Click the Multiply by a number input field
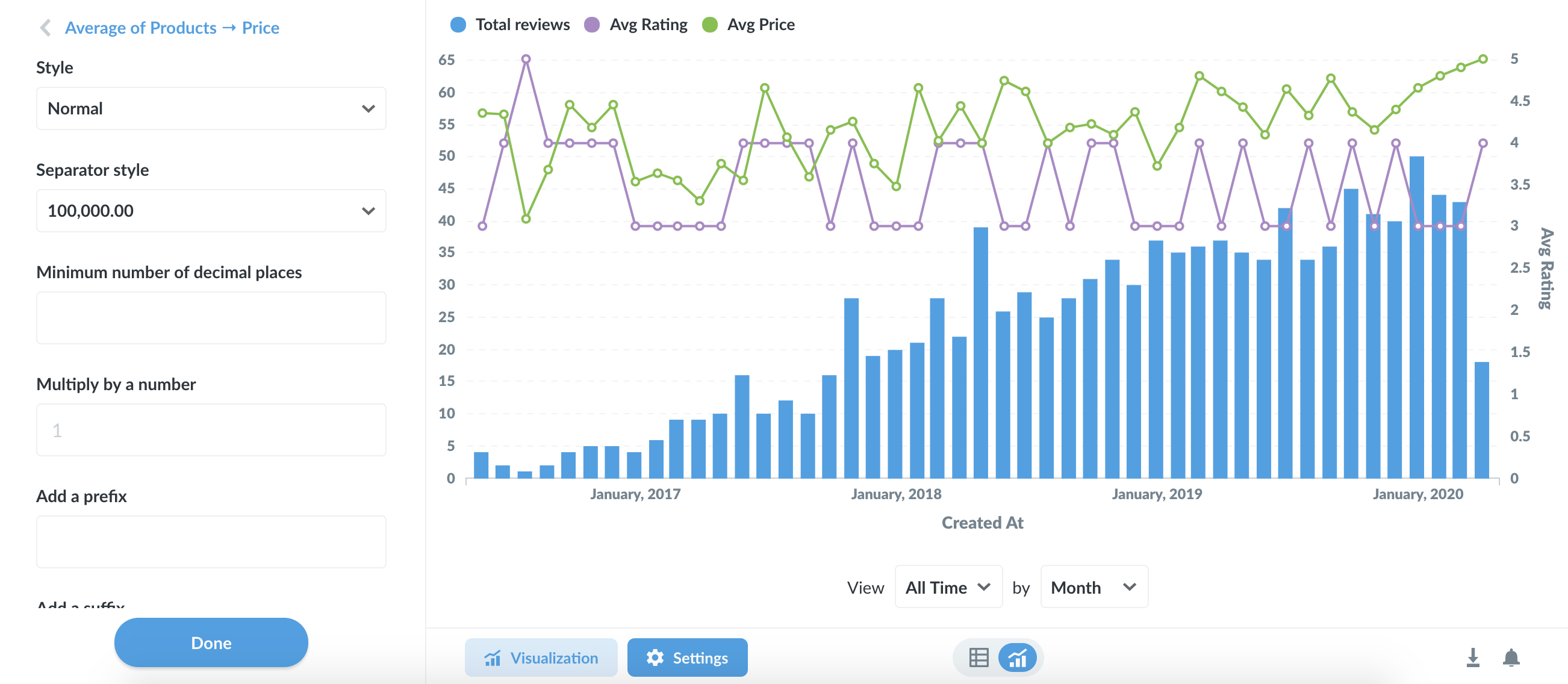1568x684 pixels. pos(210,431)
